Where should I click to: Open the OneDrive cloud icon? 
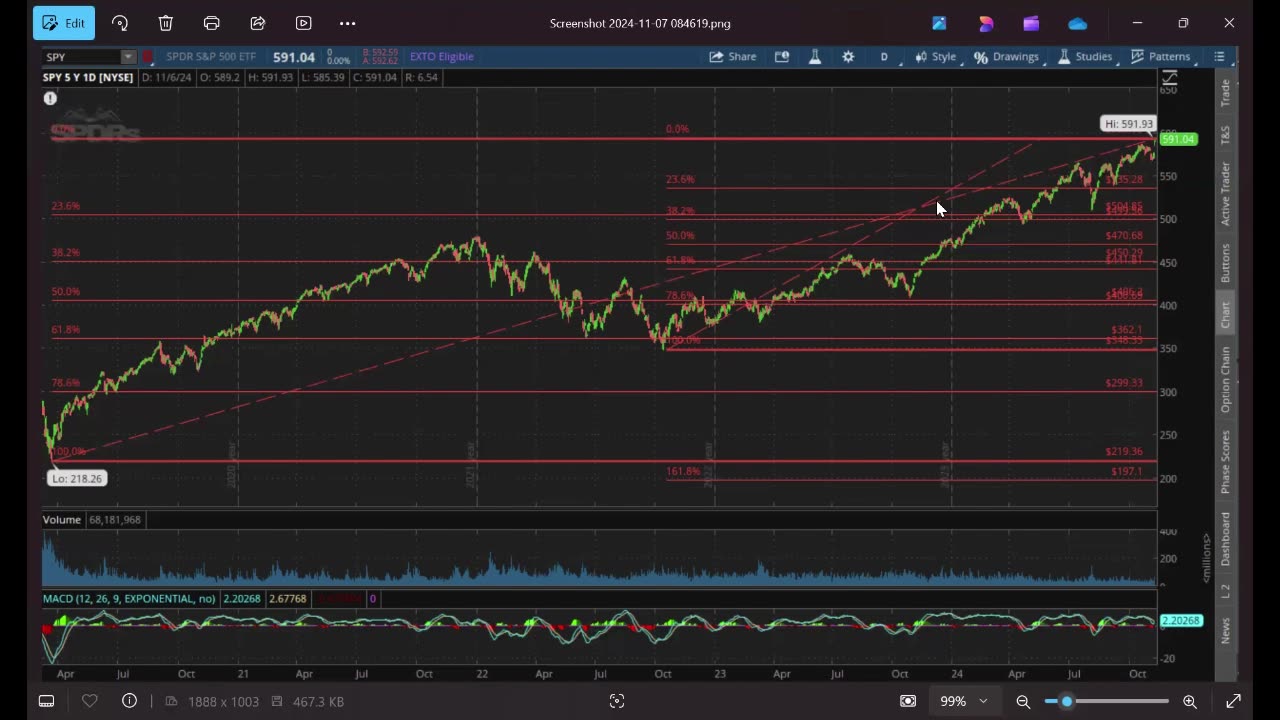1077,23
